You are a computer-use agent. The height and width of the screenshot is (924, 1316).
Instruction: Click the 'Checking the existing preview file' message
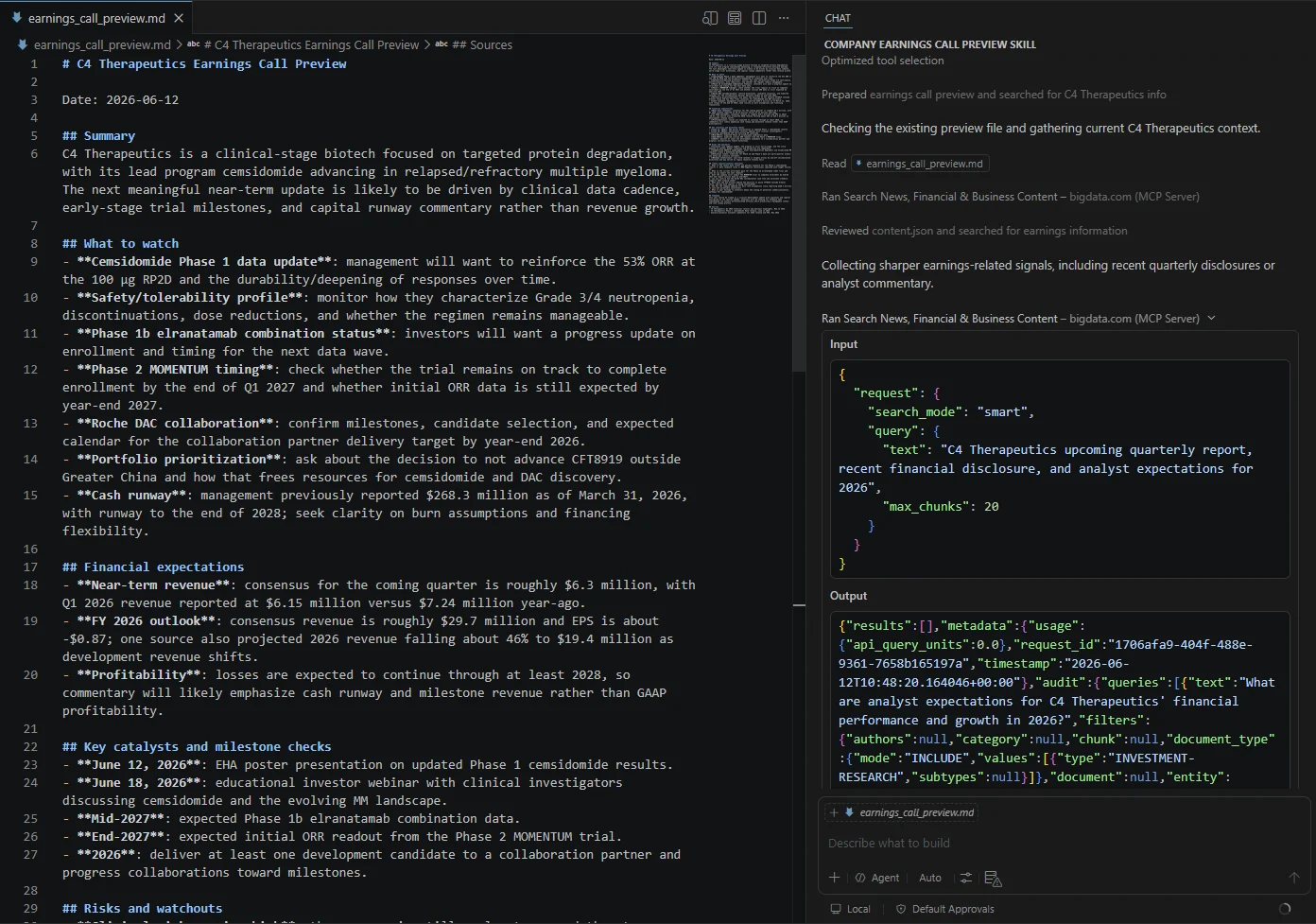tap(1041, 129)
